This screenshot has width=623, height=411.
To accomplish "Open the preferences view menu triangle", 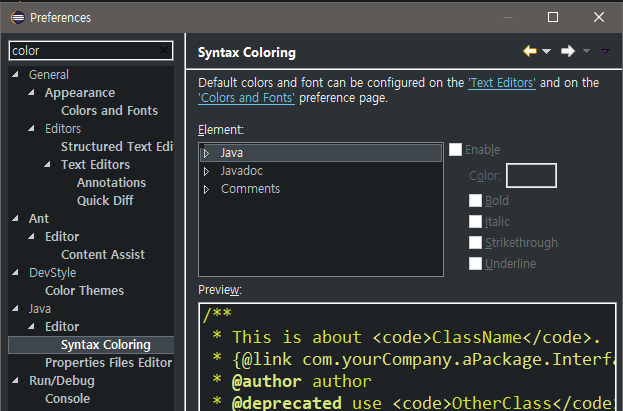I will (605, 51).
